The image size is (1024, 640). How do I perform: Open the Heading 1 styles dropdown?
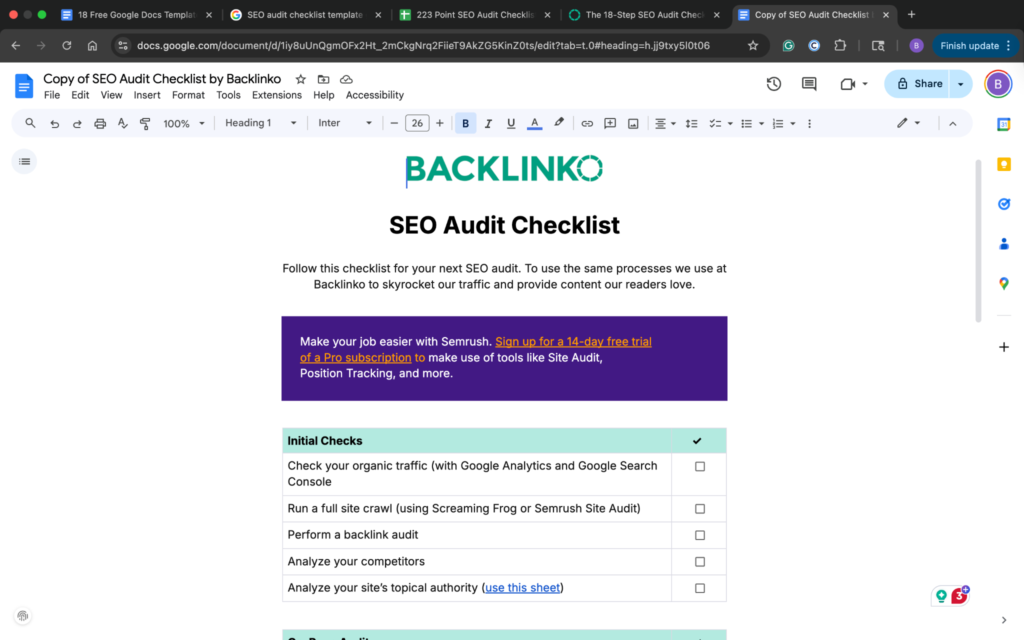259,122
